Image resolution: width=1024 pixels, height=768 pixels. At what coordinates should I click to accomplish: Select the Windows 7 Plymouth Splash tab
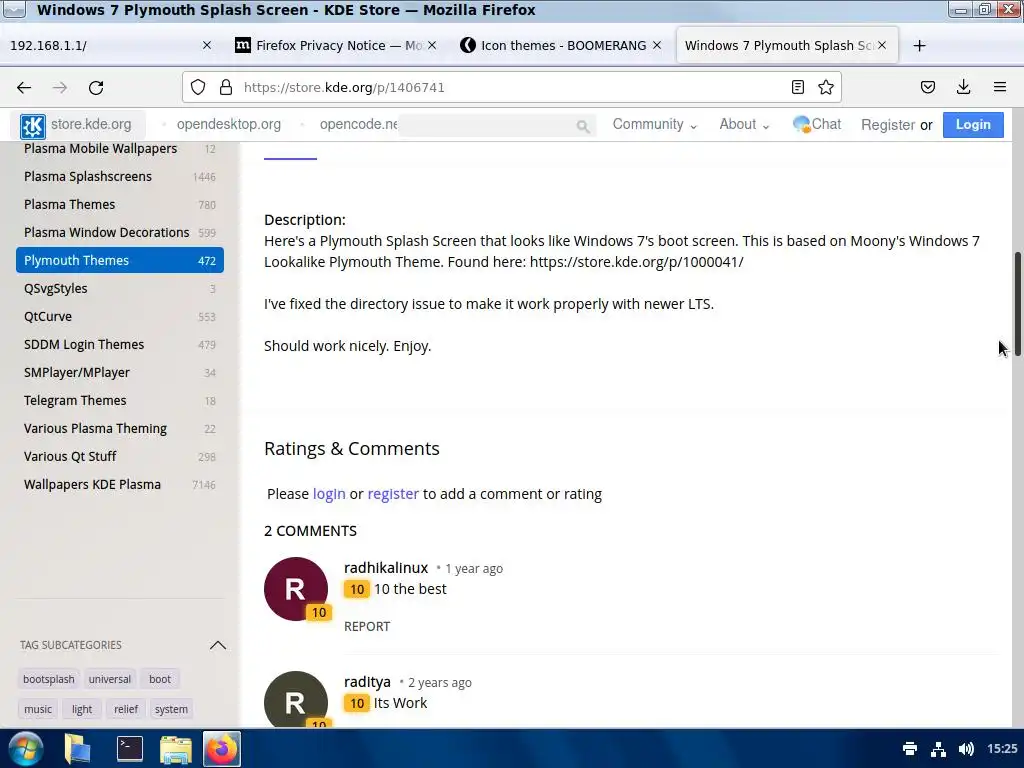(787, 45)
